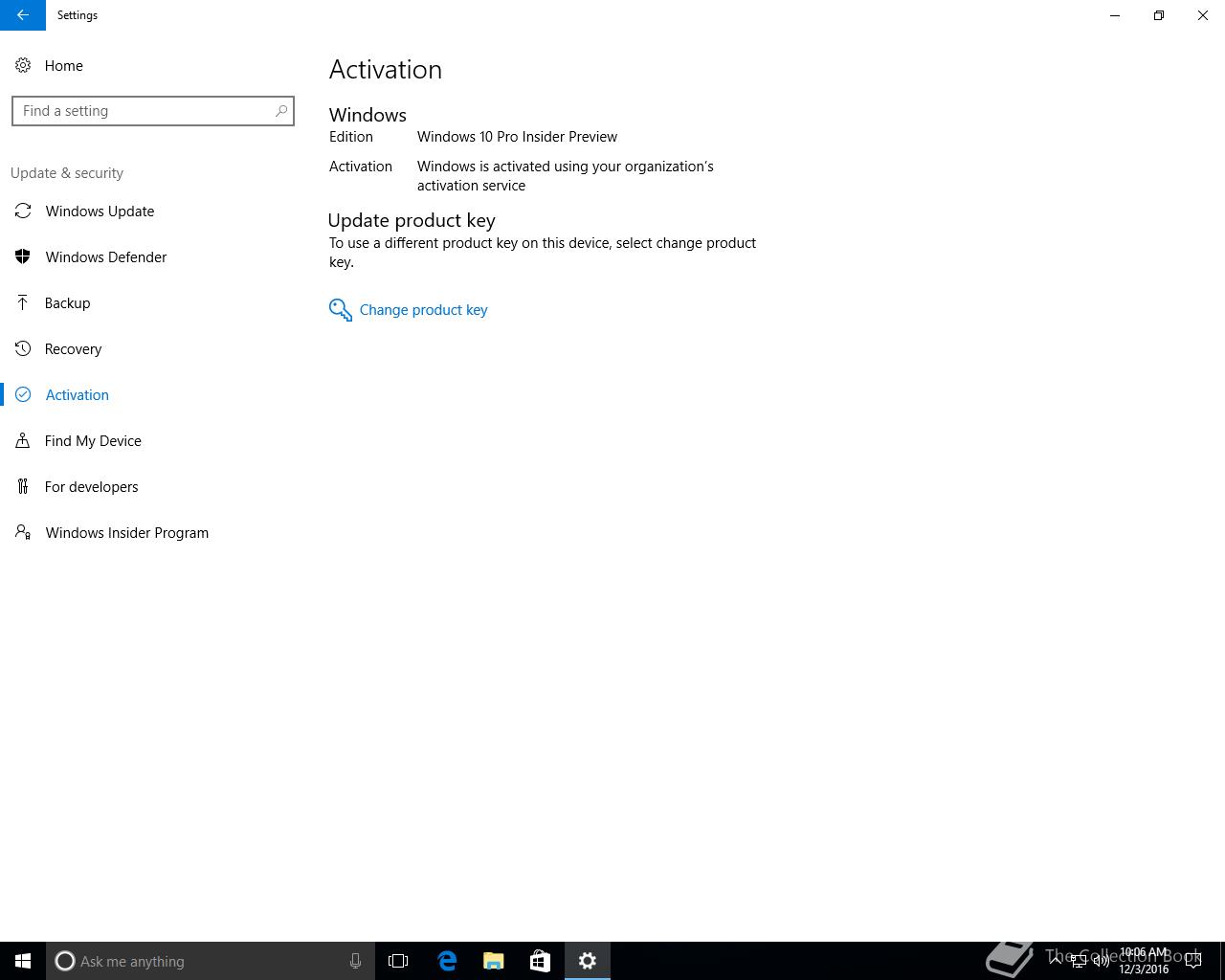Screen dimensions: 1225x980
Task: Click the taskbar clock showing 12/3/2016
Action: (x=1144, y=961)
